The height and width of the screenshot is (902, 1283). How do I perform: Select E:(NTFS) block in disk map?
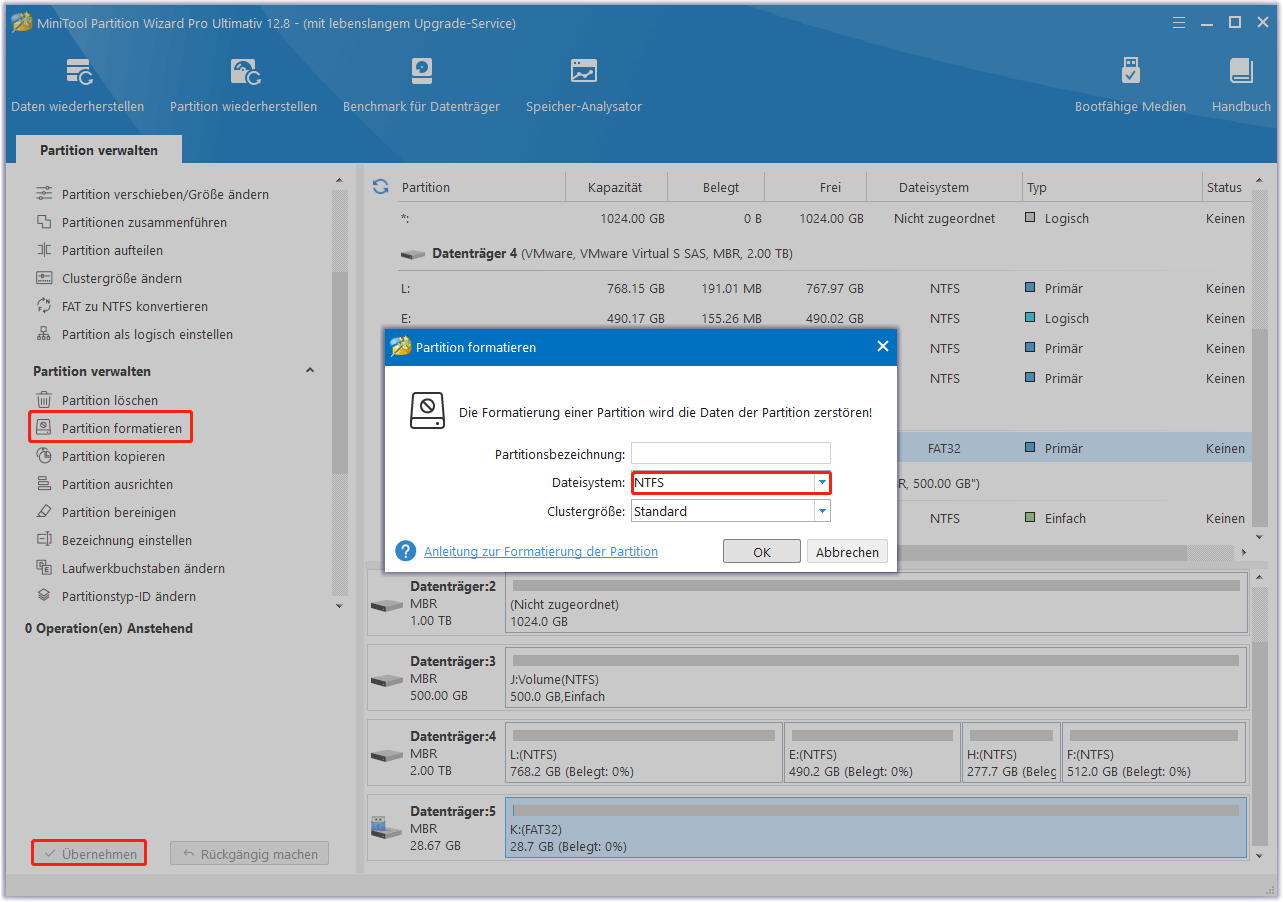872,753
